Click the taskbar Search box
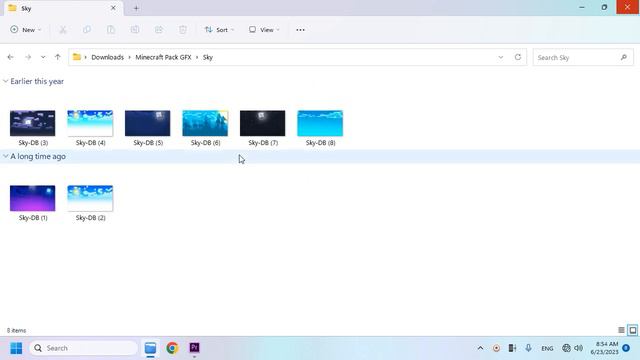Screen dimensions: 640x360 [x=84, y=348]
